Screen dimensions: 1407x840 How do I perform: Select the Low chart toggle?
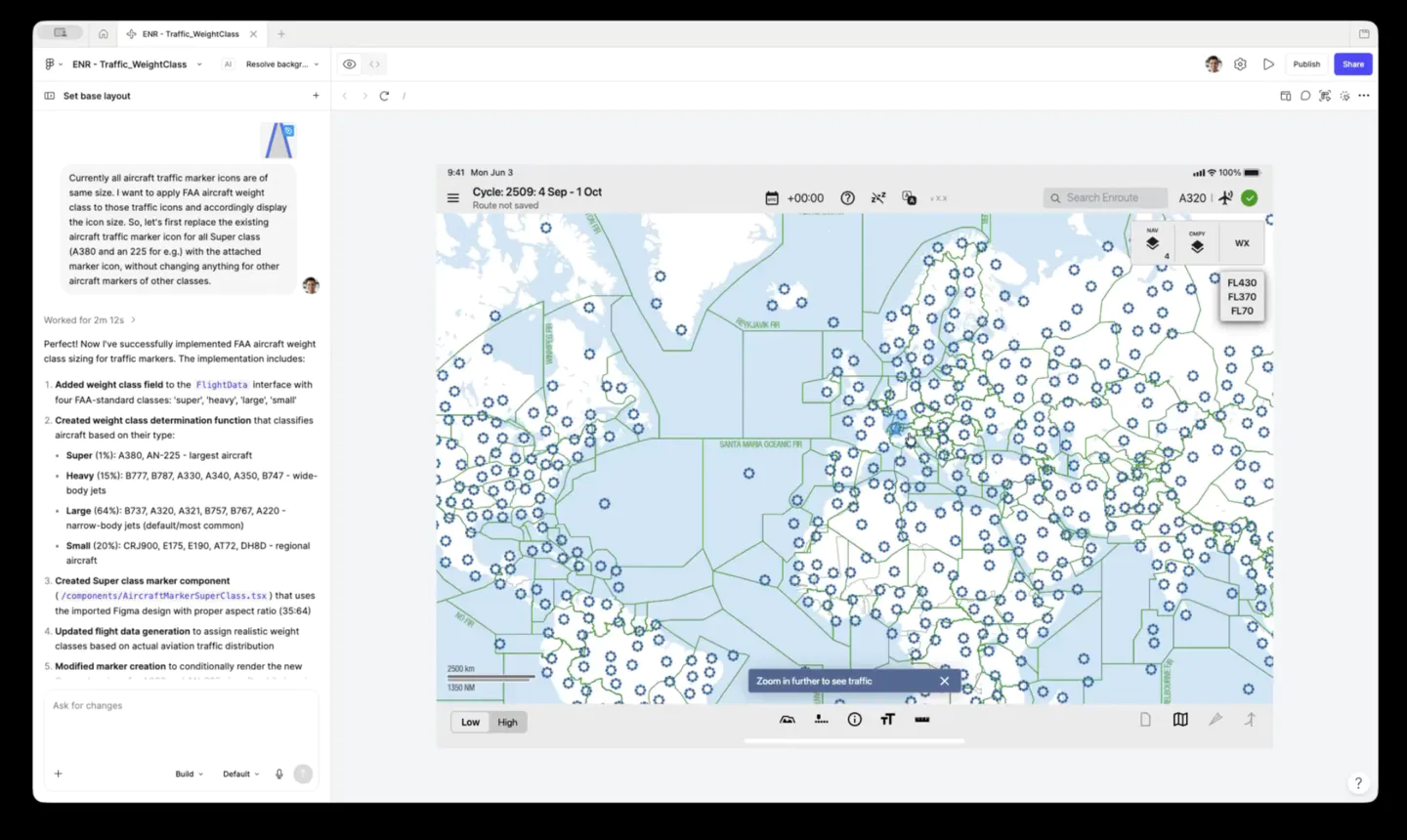coord(471,723)
